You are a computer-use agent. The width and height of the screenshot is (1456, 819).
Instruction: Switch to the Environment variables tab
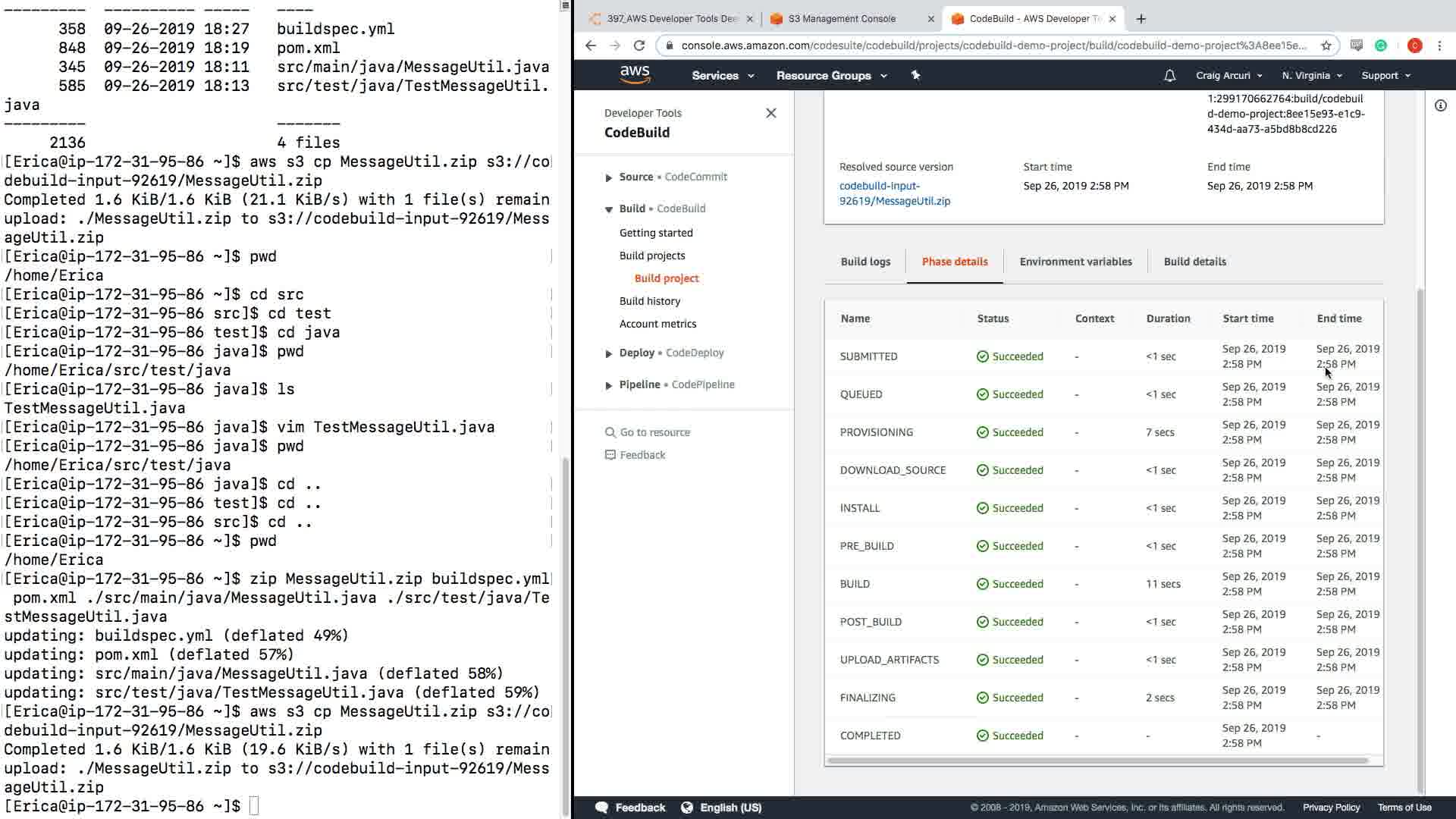tap(1075, 262)
